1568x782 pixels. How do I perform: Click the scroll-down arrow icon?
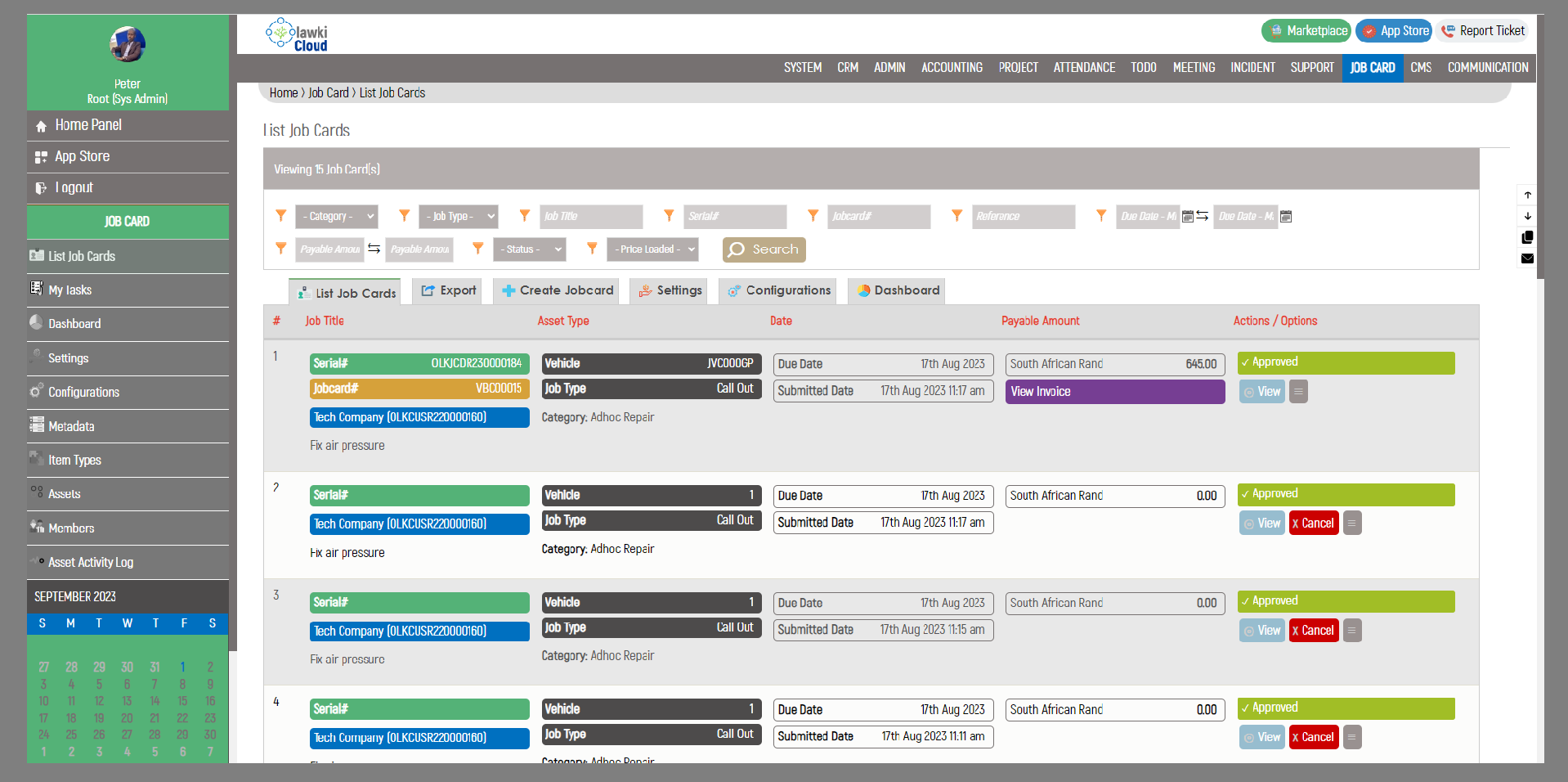click(x=1527, y=216)
